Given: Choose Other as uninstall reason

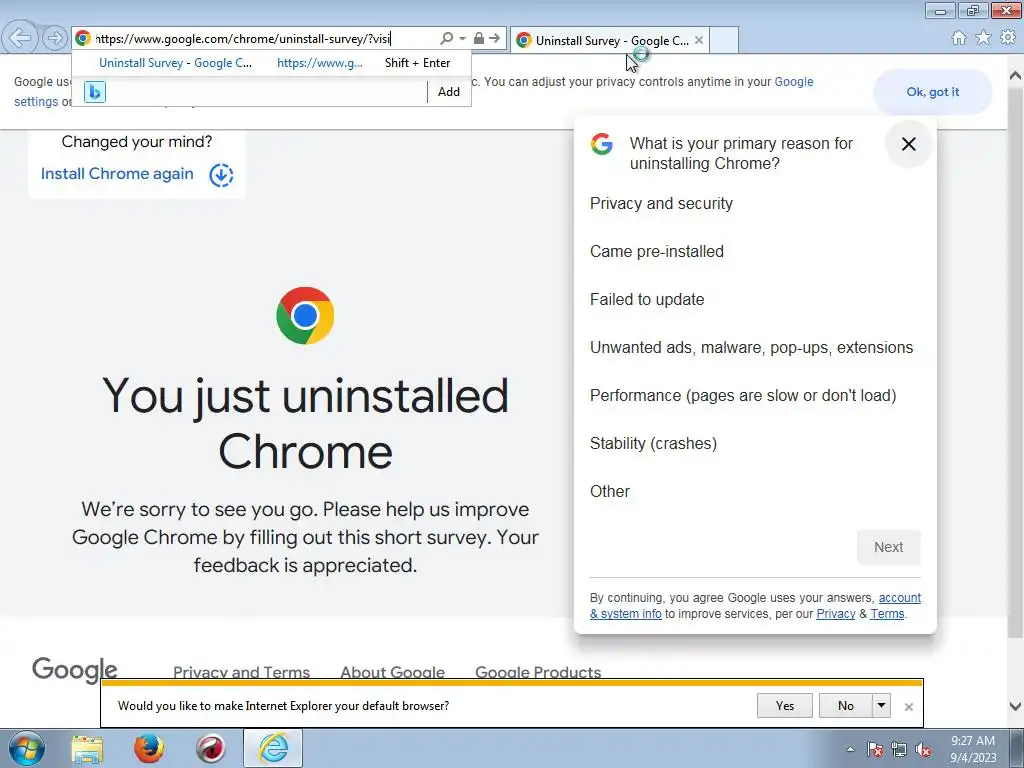Looking at the screenshot, I should click(609, 492).
